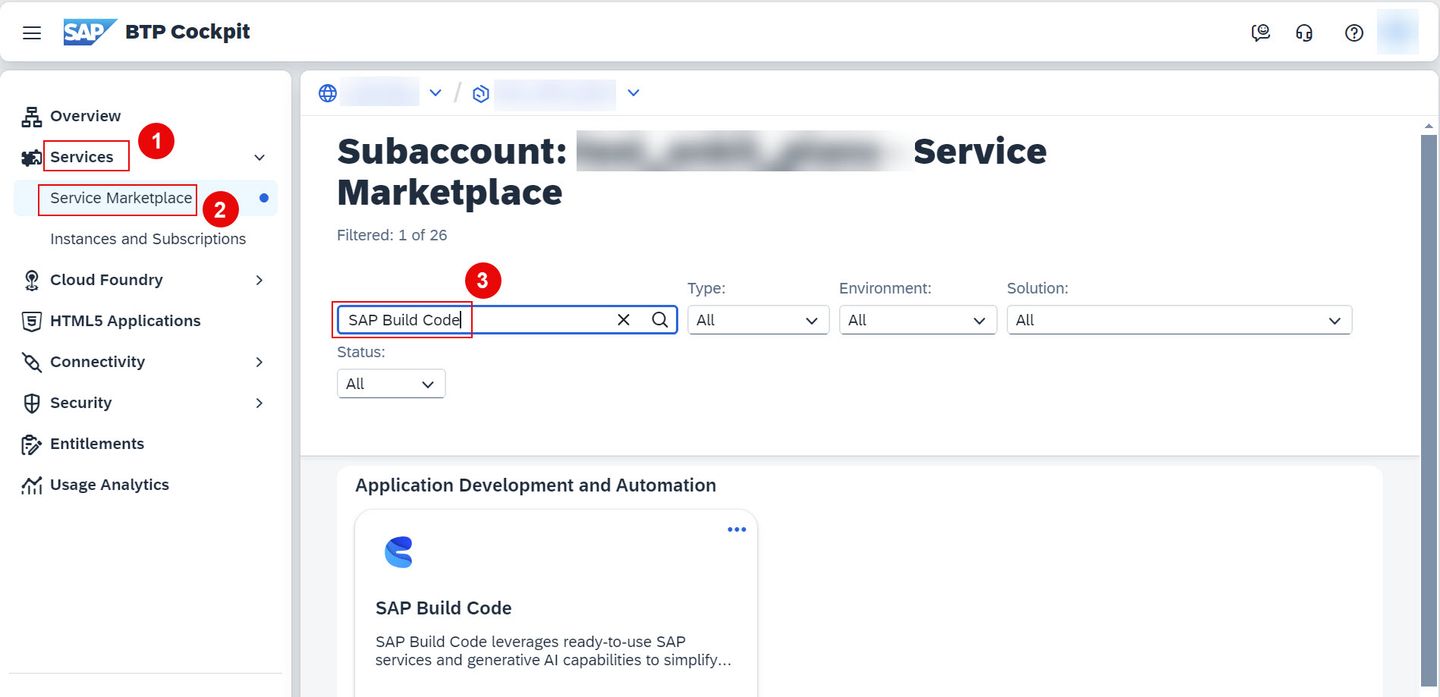1440x697 pixels.
Task: Click the page vertical scrollbar
Action: tap(1429, 410)
